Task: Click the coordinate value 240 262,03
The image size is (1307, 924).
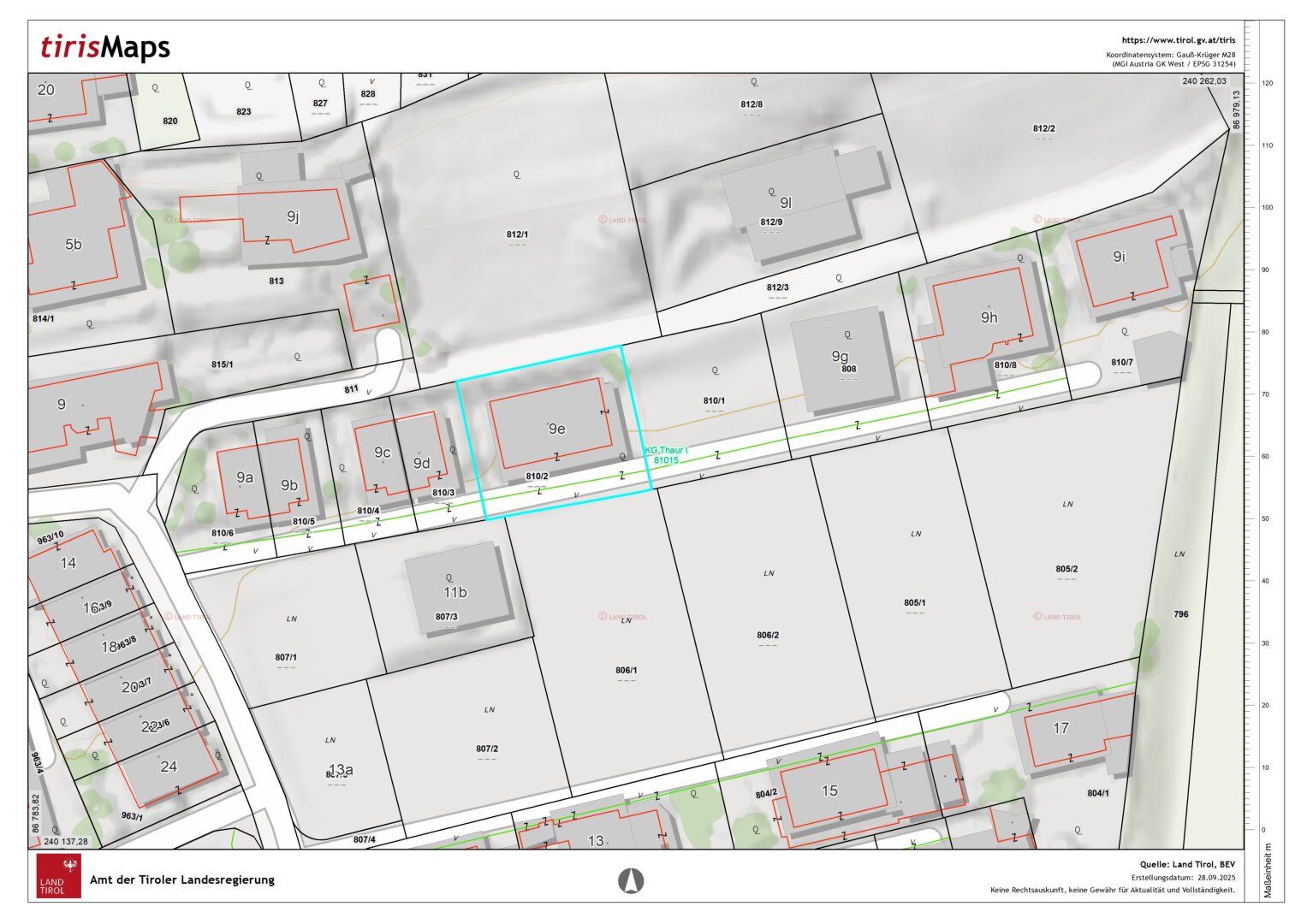Action: click(x=1203, y=81)
